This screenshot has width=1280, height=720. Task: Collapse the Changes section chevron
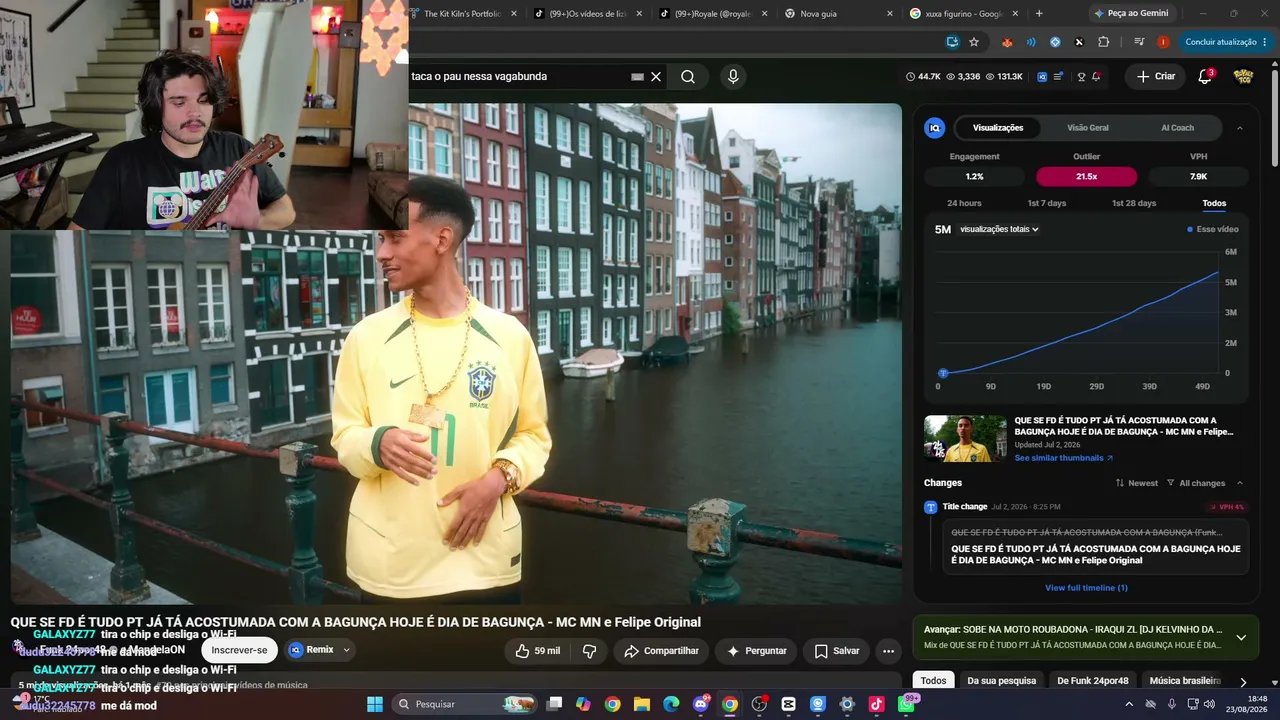point(1240,483)
